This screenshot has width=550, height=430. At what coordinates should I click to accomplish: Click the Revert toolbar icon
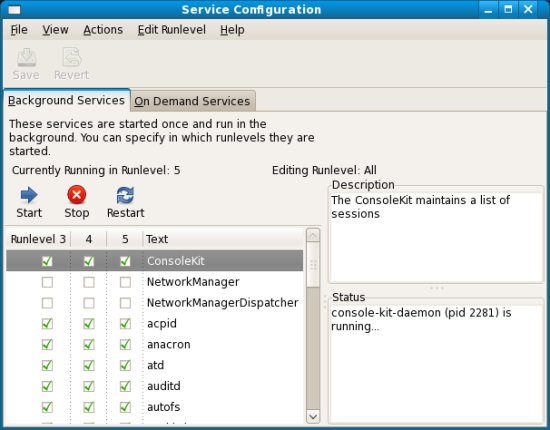pos(72,58)
